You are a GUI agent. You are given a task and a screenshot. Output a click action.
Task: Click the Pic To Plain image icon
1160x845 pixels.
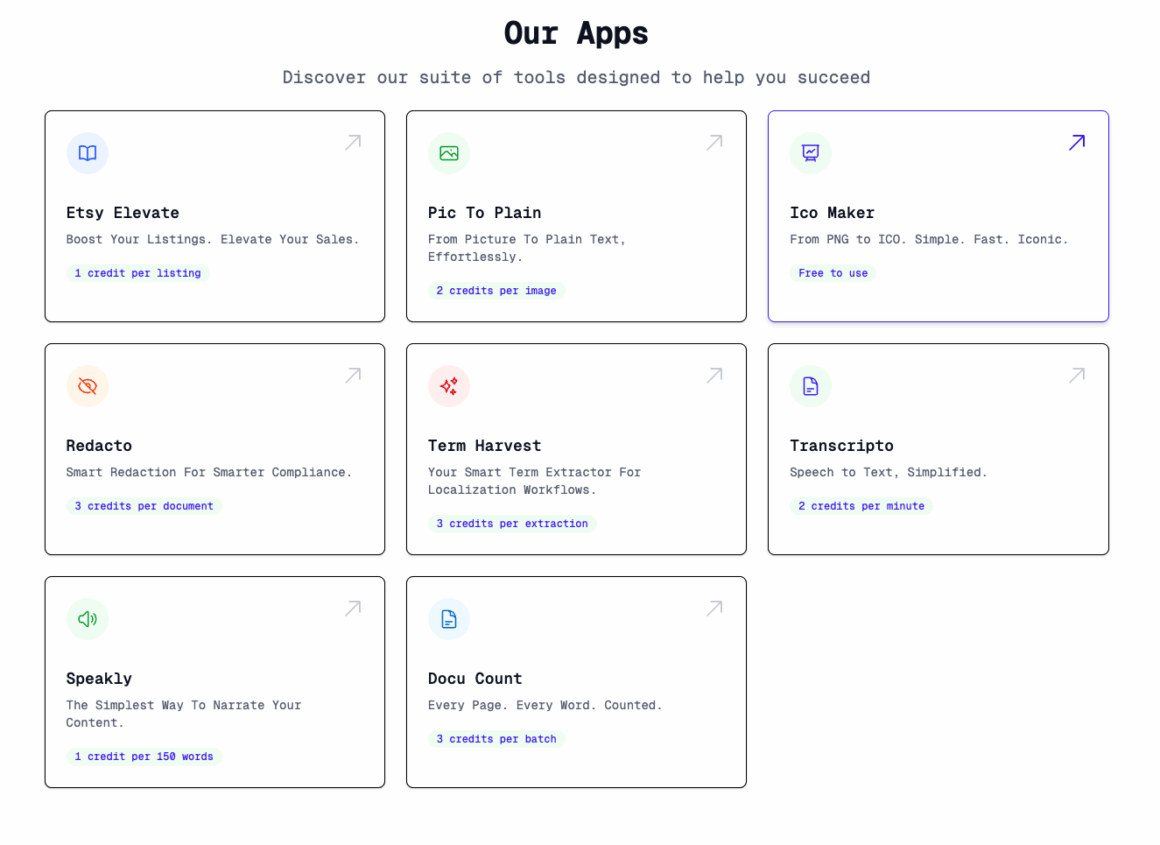point(449,153)
